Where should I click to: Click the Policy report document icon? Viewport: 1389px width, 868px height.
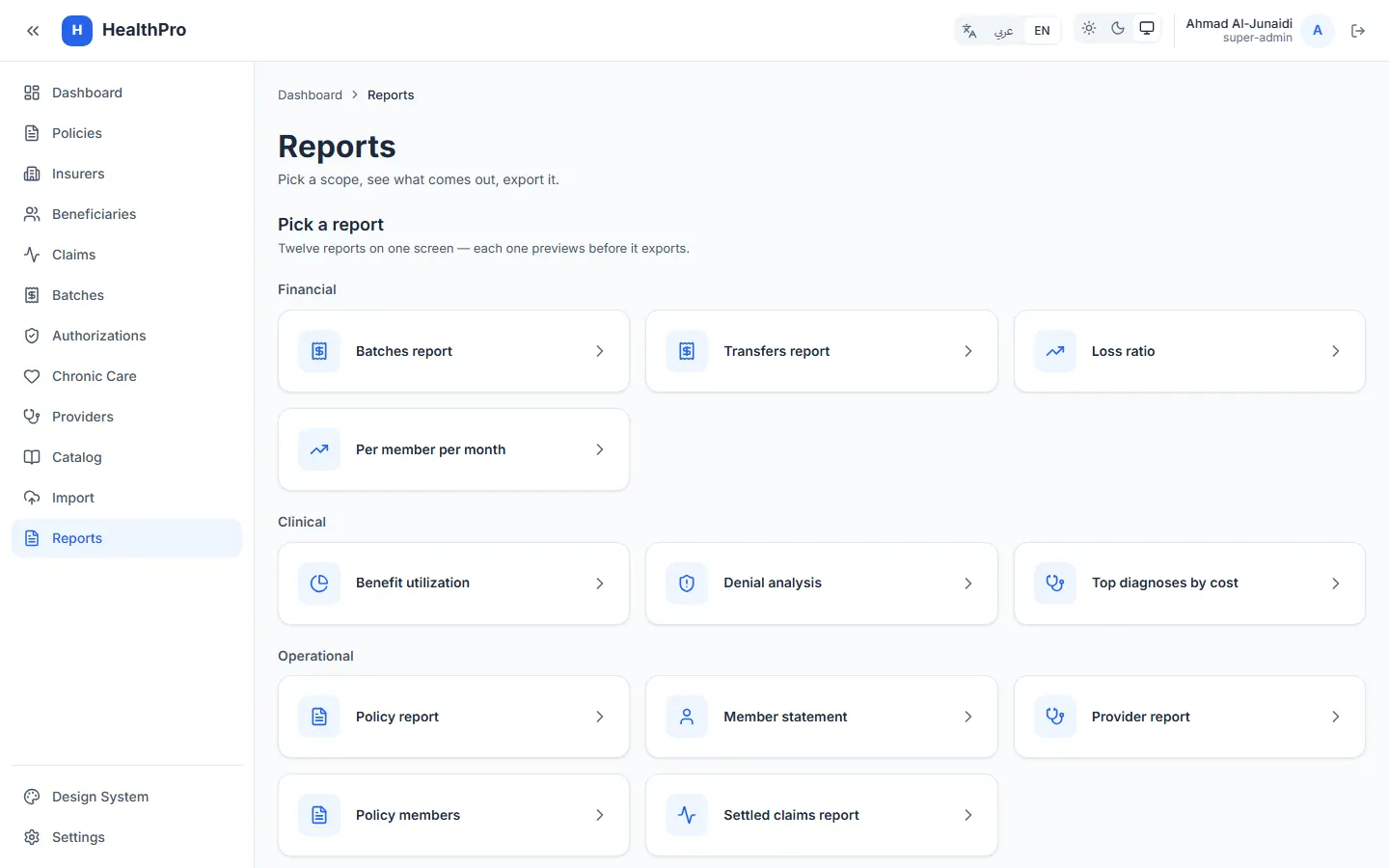pyautogui.click(x=319, y=717)
